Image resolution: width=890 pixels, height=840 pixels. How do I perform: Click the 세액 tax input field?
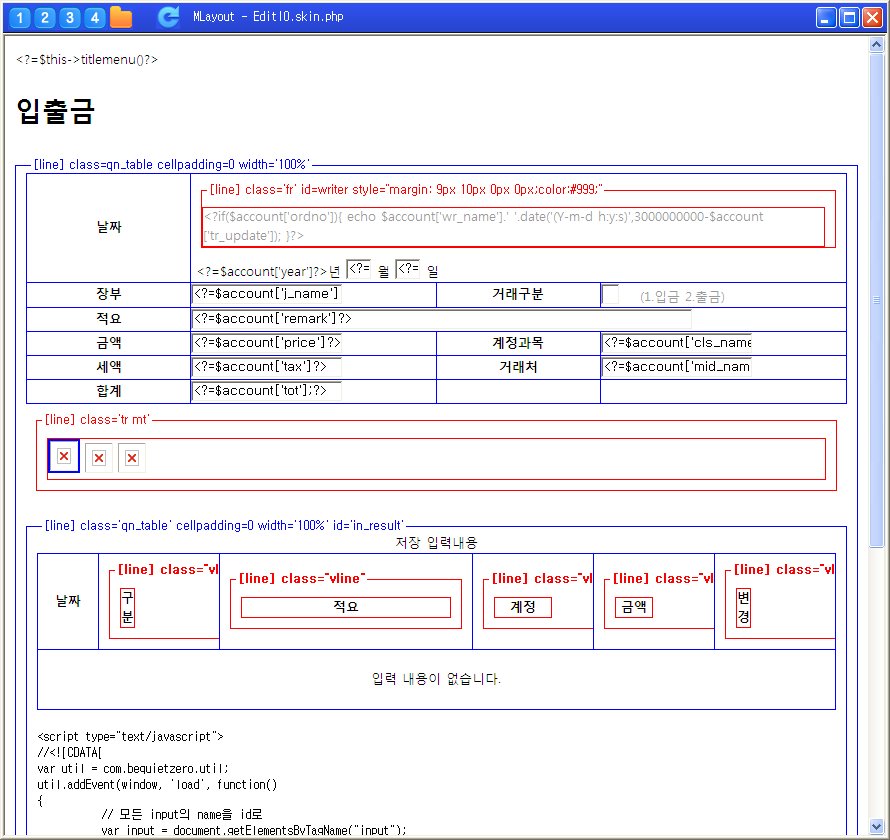point(266,367)
